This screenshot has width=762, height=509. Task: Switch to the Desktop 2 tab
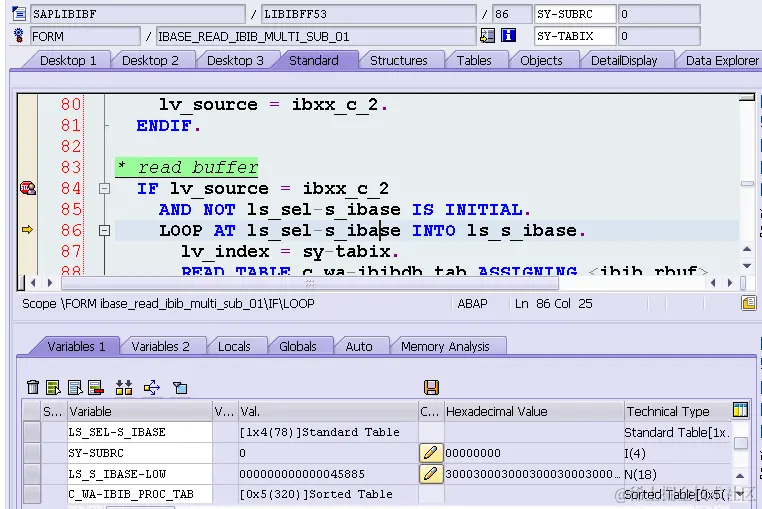coord(150,60)
